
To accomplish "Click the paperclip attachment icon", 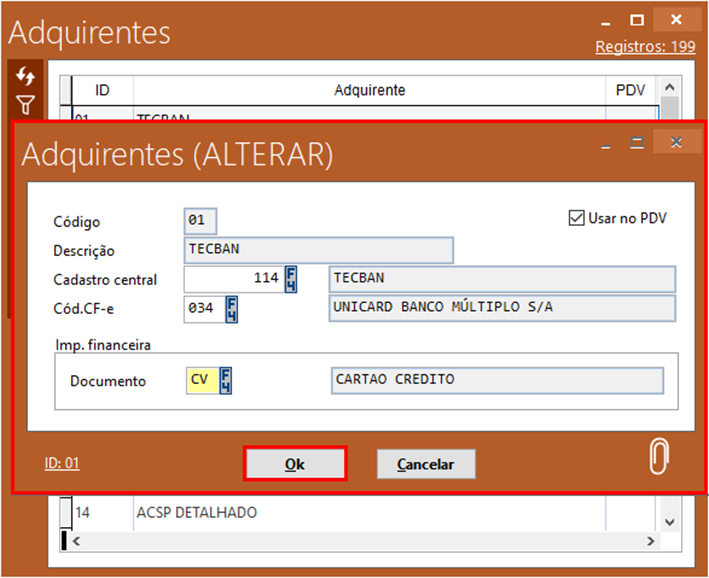I will [x=658, y=457].
